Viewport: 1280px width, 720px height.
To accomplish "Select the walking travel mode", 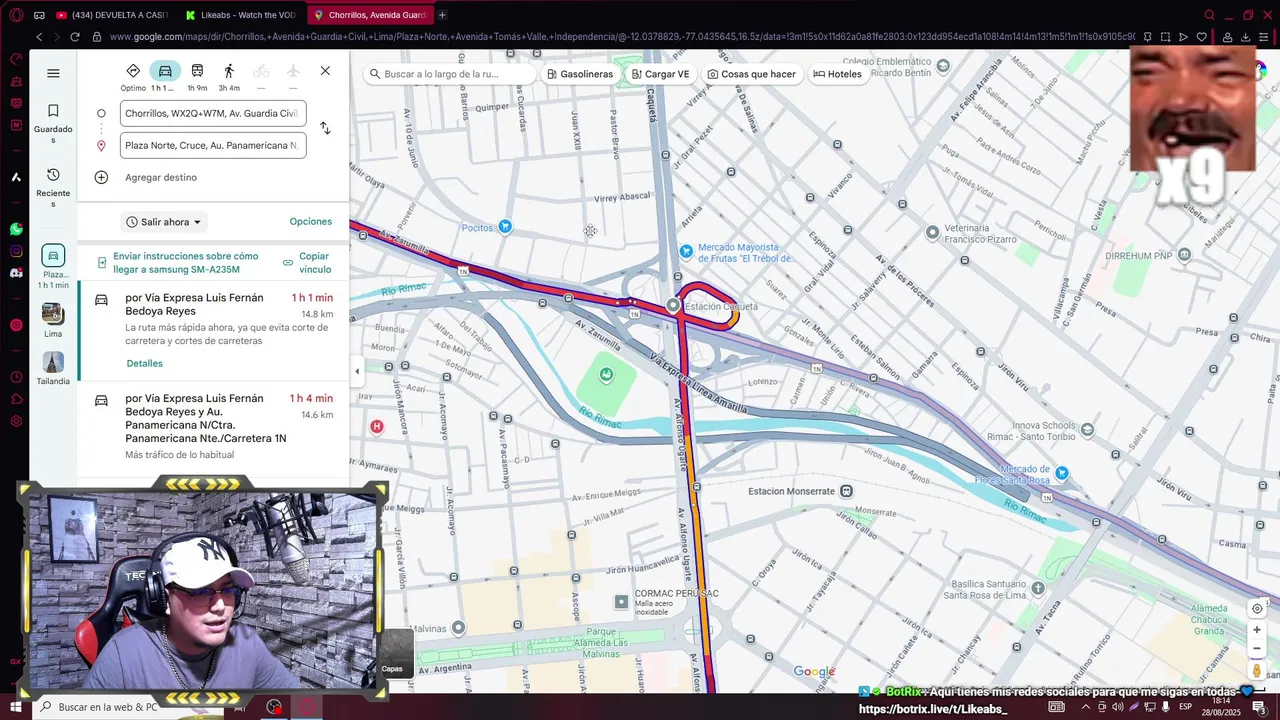I will 229,76.
